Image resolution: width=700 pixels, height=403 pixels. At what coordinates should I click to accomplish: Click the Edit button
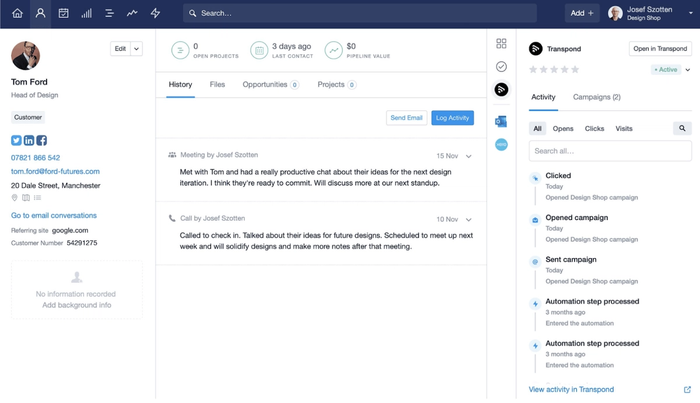121,49
